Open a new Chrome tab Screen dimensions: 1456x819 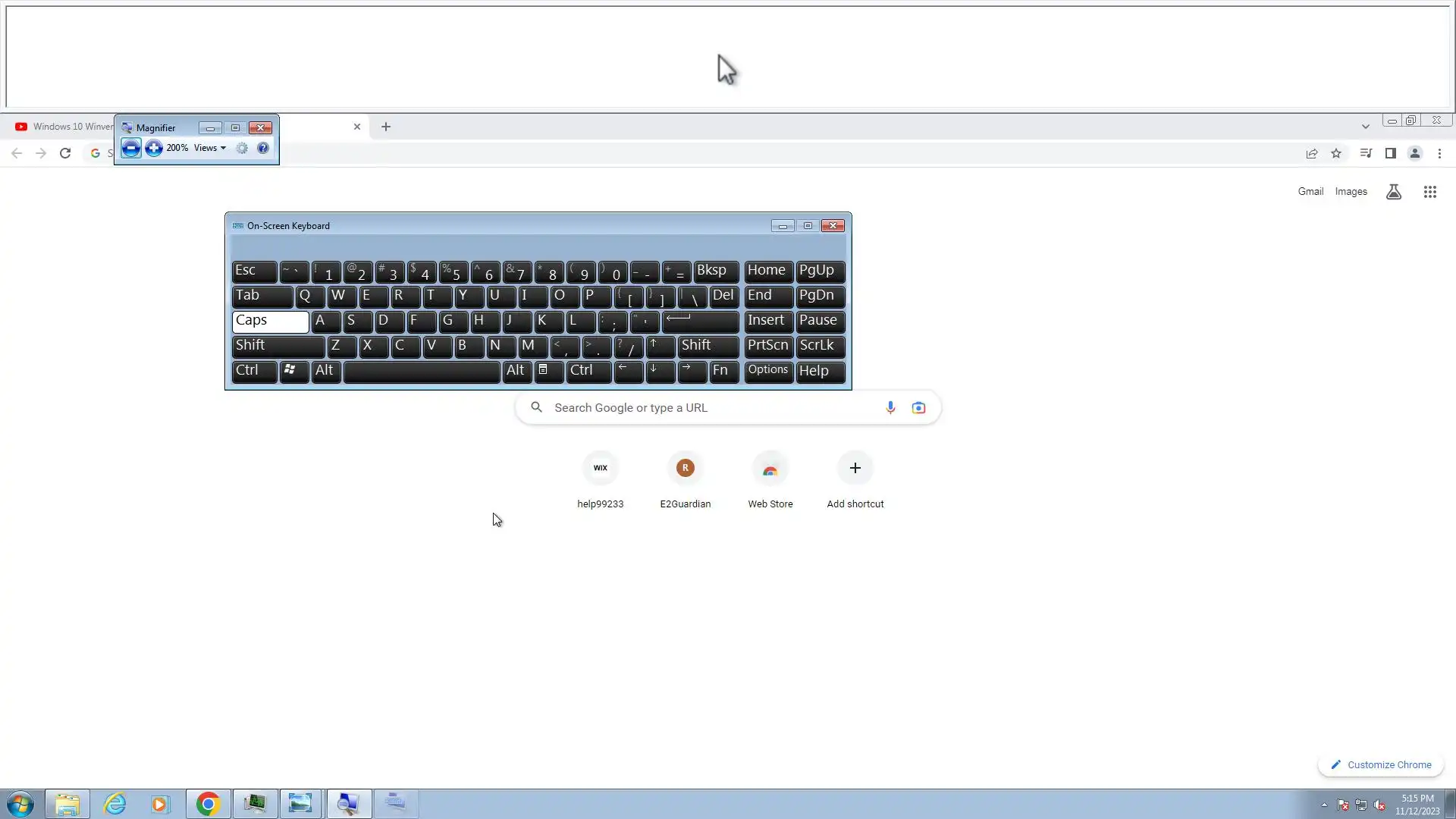[x=386, y=127]
